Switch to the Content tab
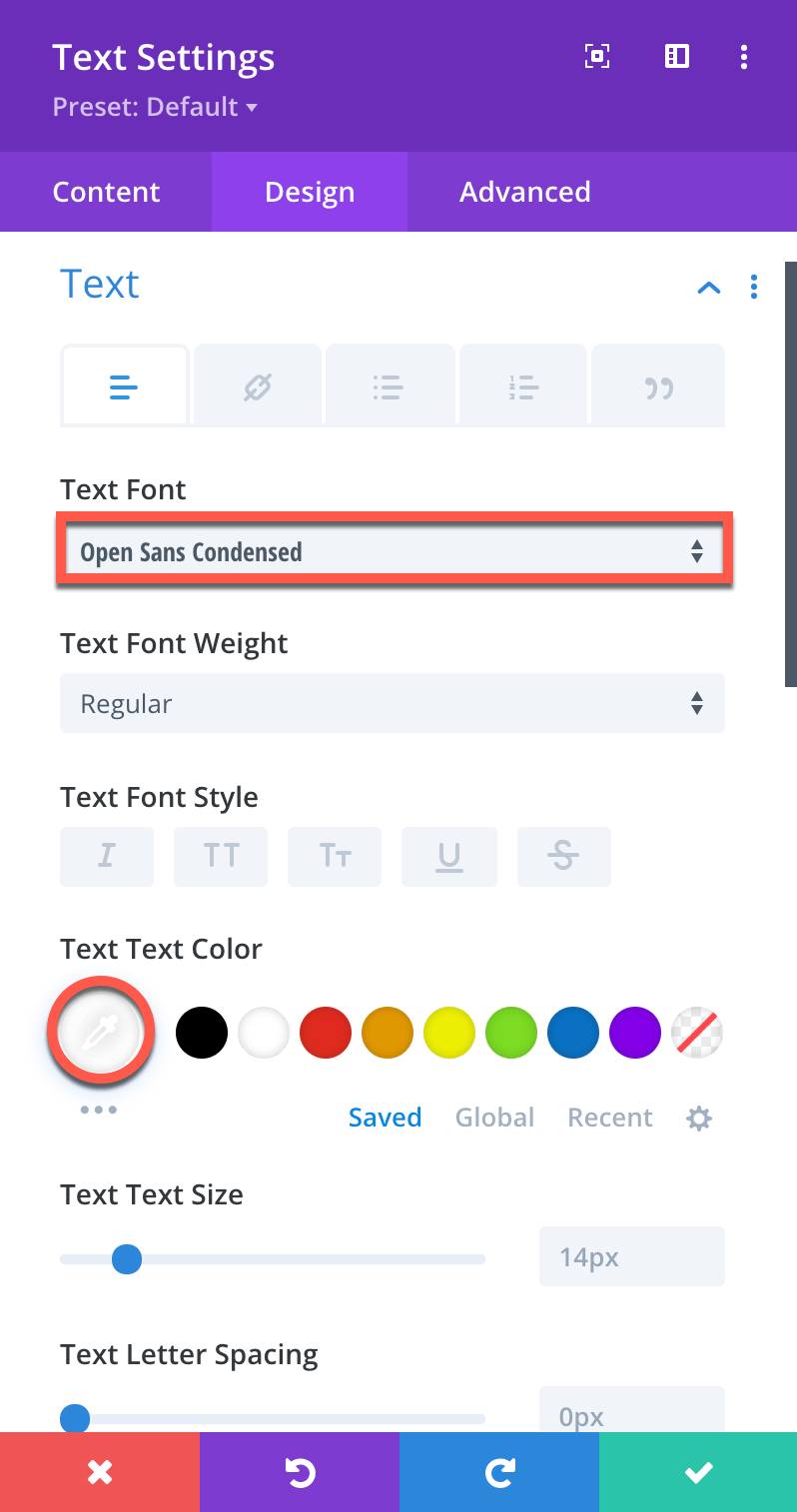The height and width of the screenshot is (1512, 797). click(106, 192)
